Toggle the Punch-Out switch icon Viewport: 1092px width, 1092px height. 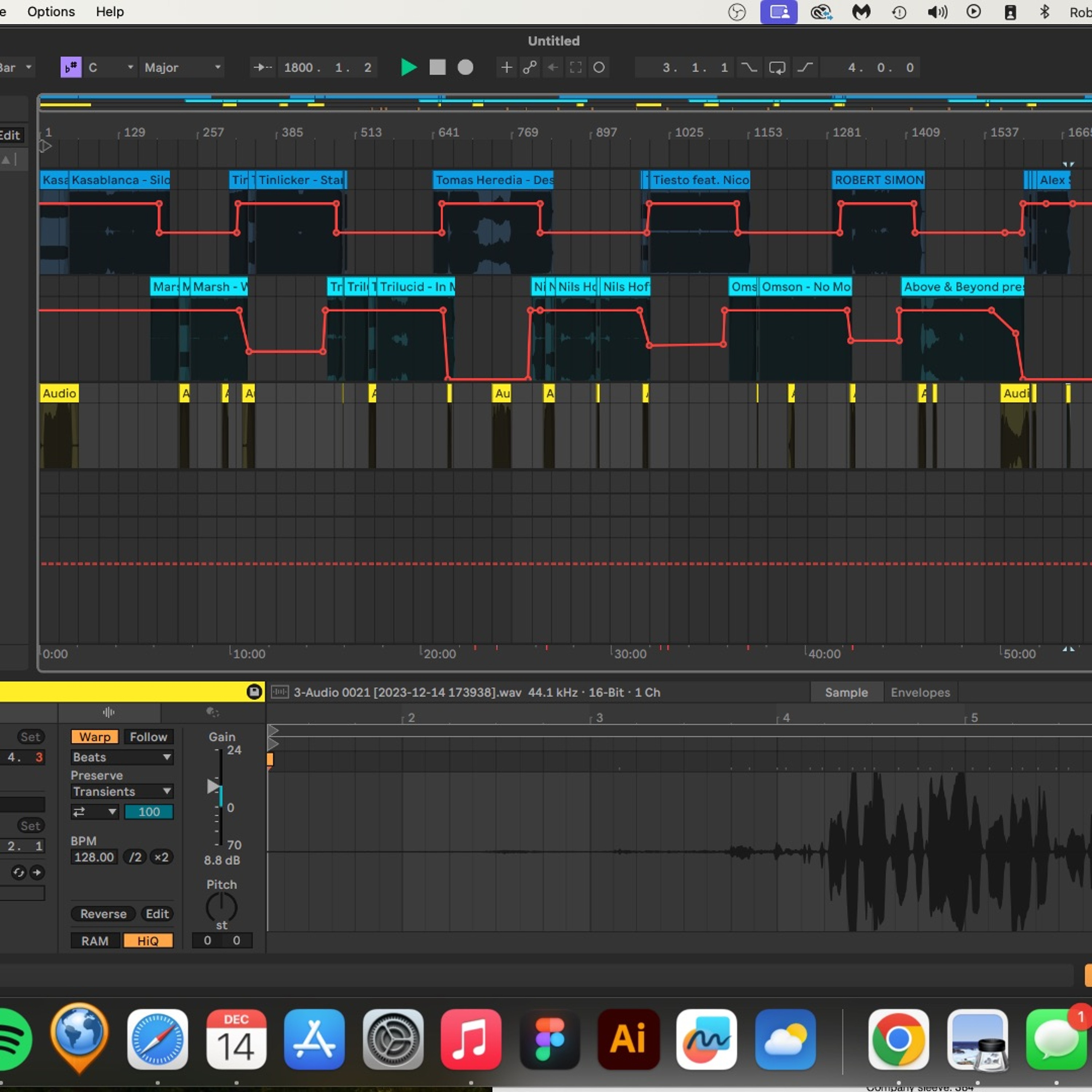point(805,67)
